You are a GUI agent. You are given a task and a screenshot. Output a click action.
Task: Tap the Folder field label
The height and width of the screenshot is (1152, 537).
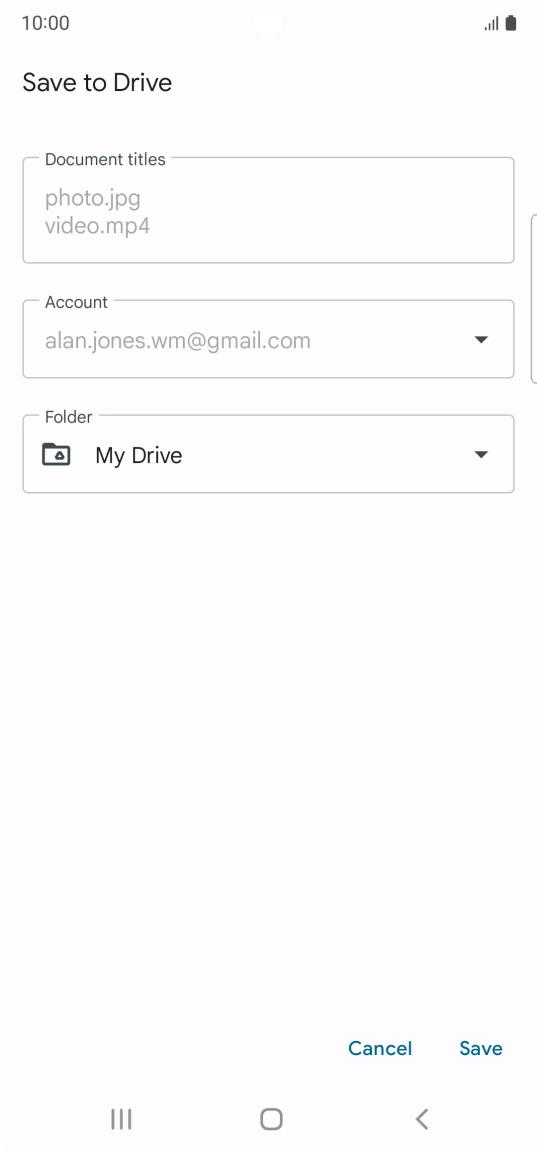pos(68,417)
